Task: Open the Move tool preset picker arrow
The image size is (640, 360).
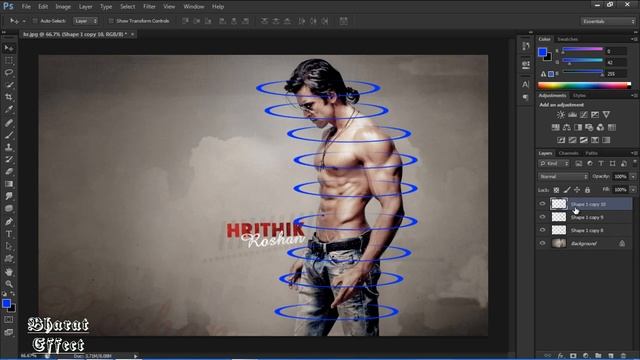Action: [x=24, y=21]
